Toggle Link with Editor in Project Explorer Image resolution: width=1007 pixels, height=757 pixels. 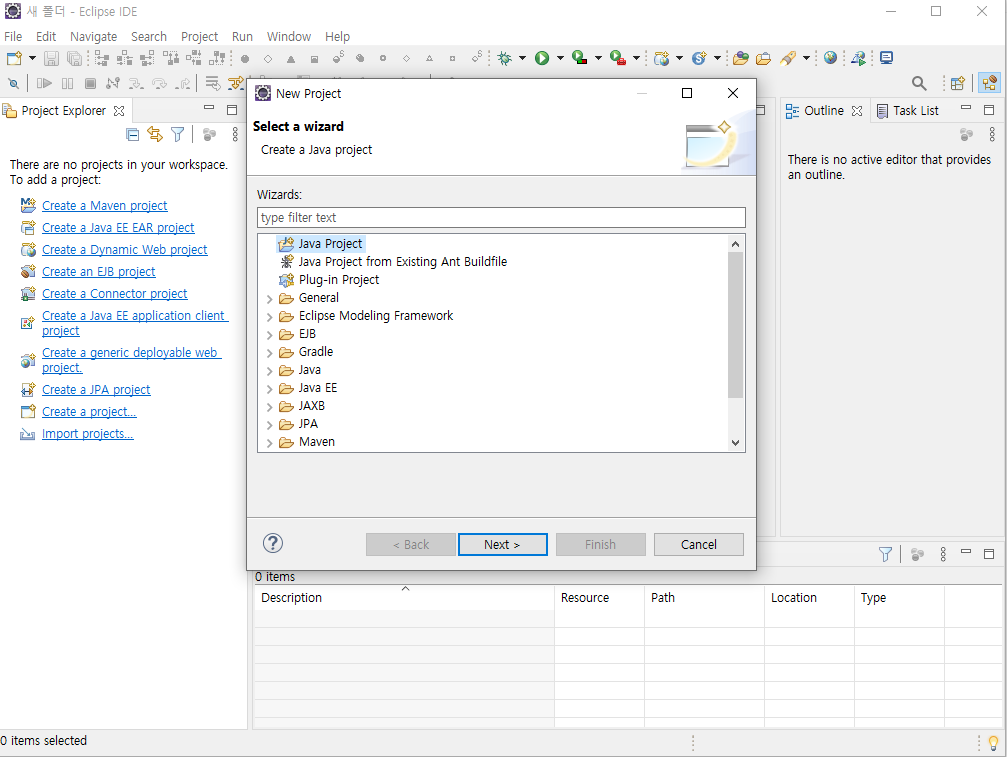(x=155, y=134)
